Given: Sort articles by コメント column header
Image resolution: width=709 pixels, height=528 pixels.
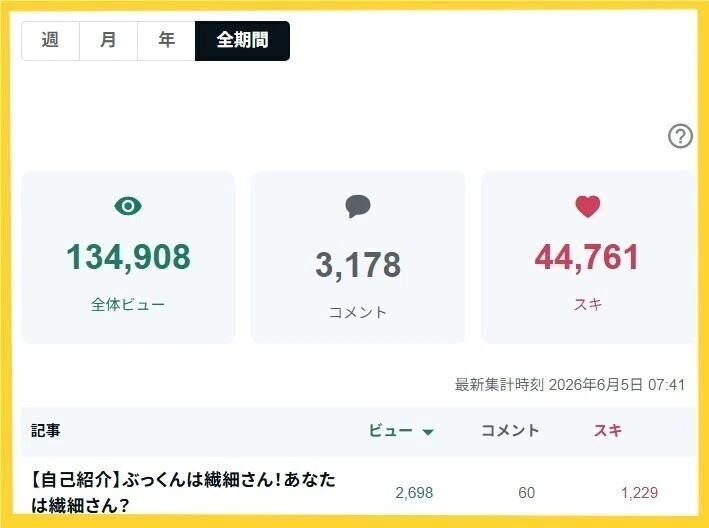Looking at the screenshot, I should click(510, 430).
